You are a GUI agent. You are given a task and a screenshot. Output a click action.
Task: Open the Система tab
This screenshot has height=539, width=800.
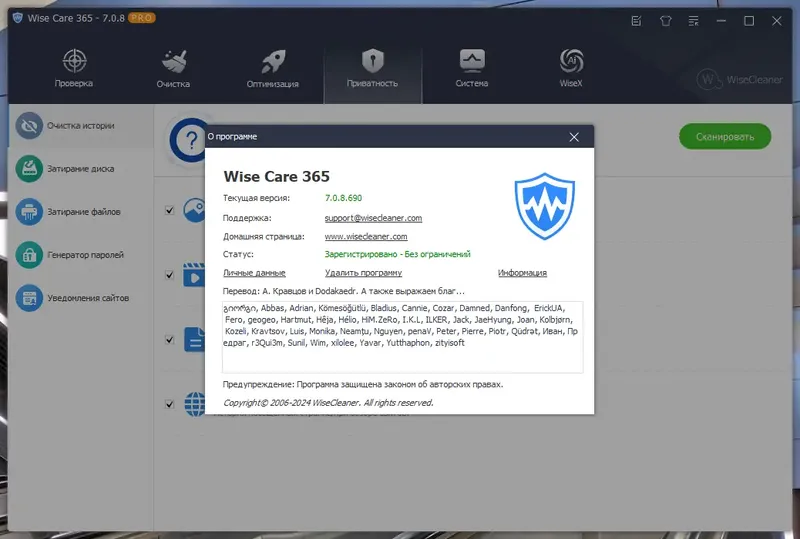472,68
